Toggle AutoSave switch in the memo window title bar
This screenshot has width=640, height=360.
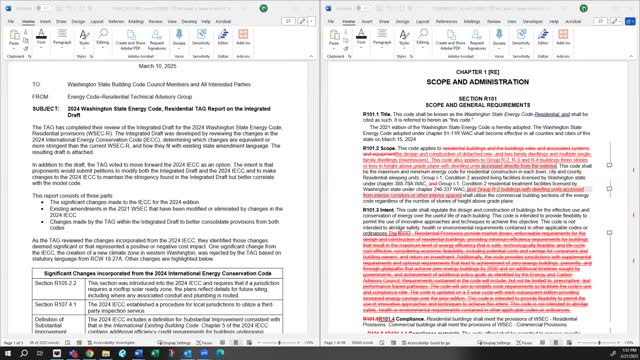click(x=42, y=8)
